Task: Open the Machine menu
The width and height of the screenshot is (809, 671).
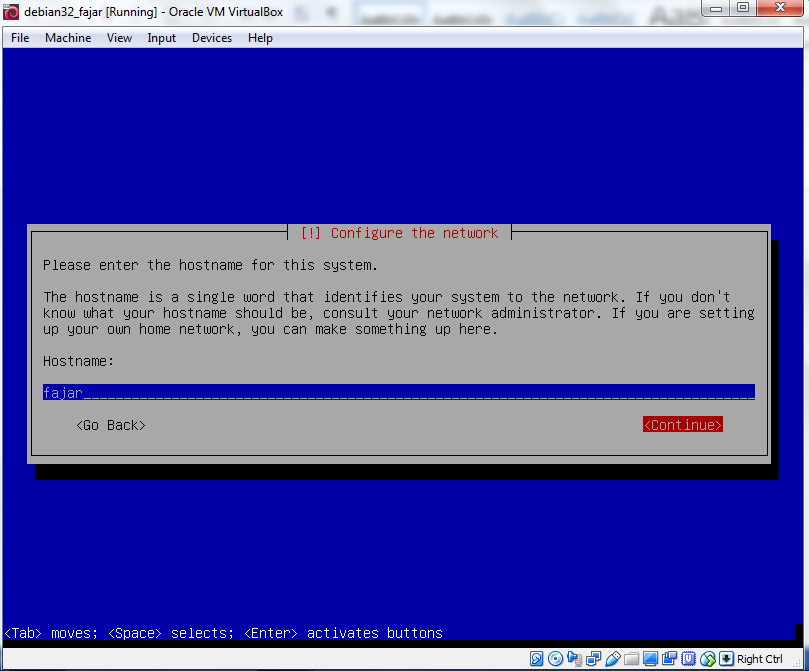Action: pos(68,38)
